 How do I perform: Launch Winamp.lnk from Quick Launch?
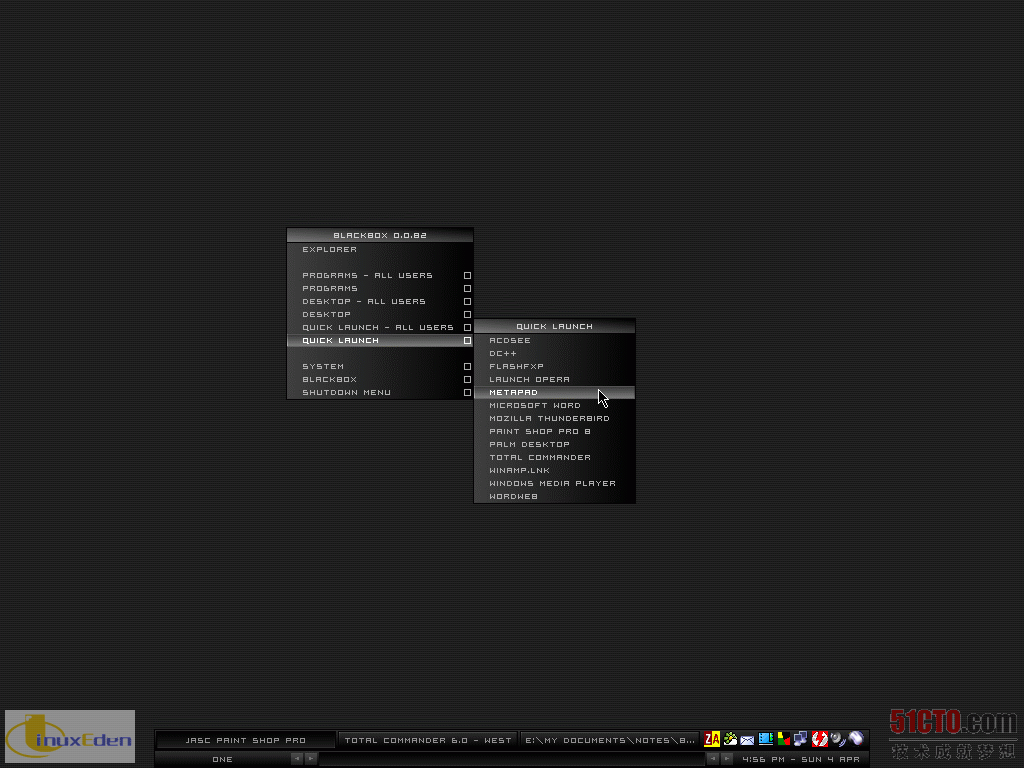point(554,471)
